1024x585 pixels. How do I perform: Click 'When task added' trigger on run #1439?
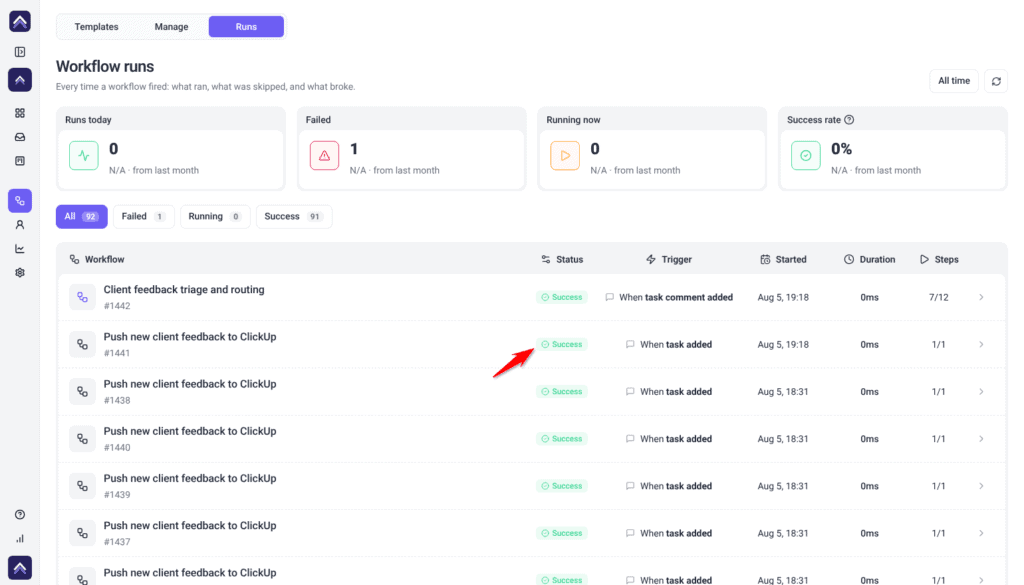pos(676,486)
